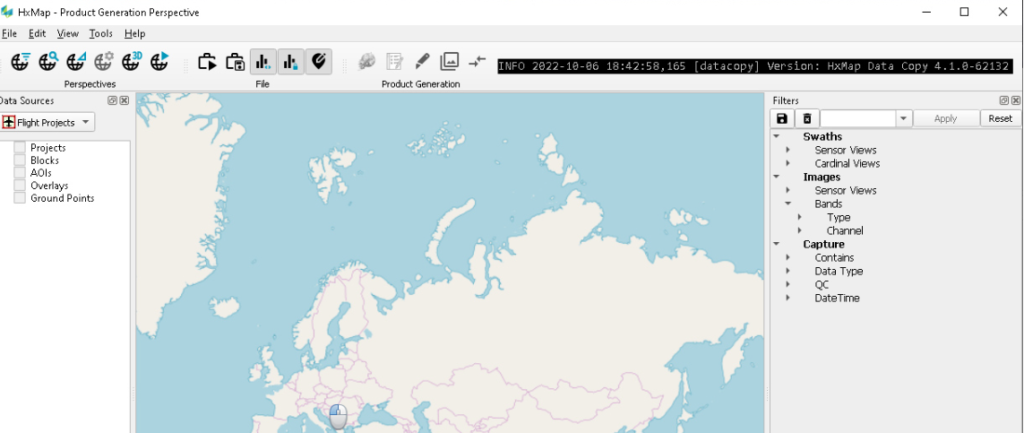The width and height of the screenshot is (1024, 433).
Task: Select the pencil tool in Product Generation
Action: click(x=422, y=62)
